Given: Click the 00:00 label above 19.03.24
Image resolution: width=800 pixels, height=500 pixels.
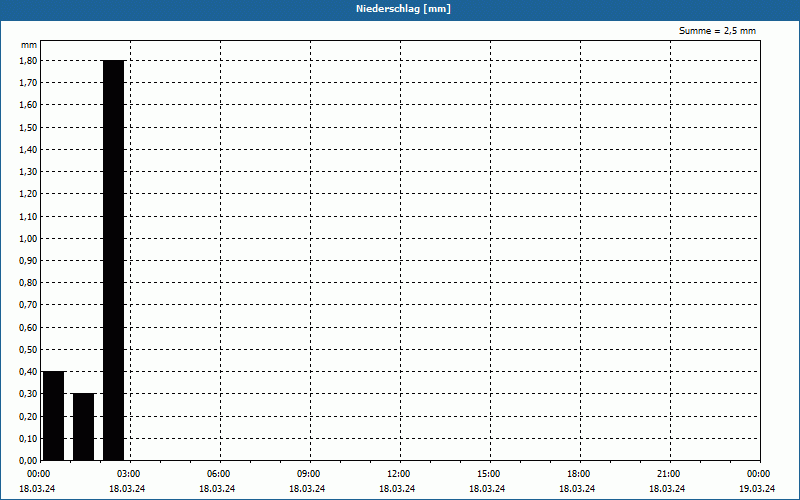Looking at the screenshot, I should tap(759, 474).
